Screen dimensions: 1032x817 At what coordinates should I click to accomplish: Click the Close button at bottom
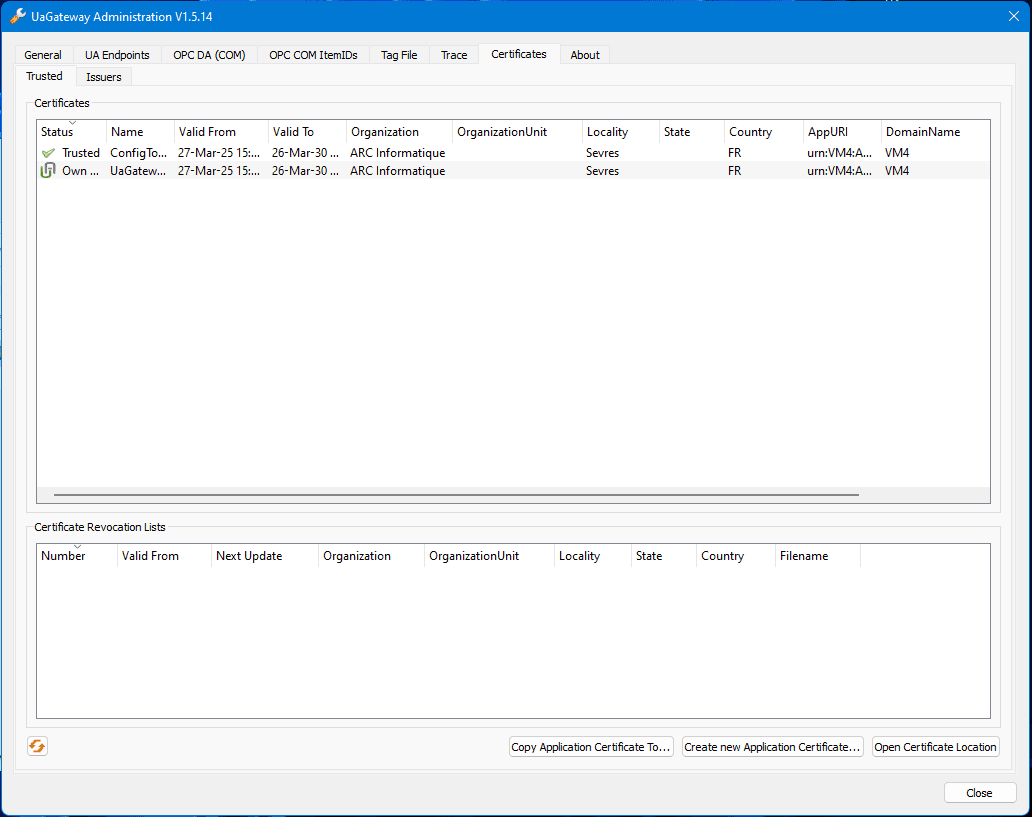click(979, 793)
